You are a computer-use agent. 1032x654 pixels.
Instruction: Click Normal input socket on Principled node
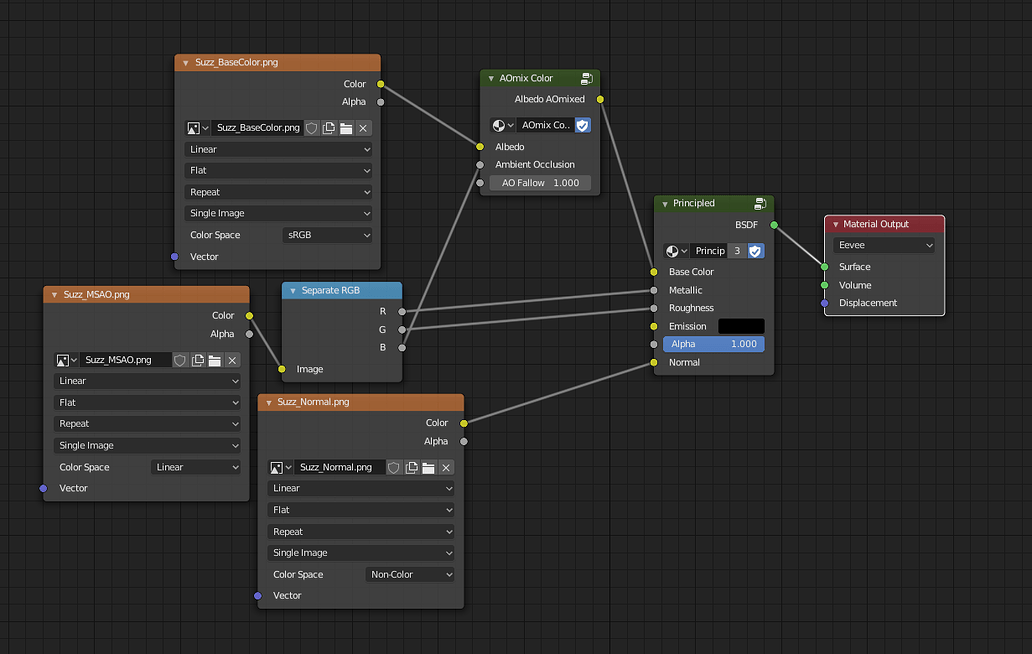click(x=654, y=363)
